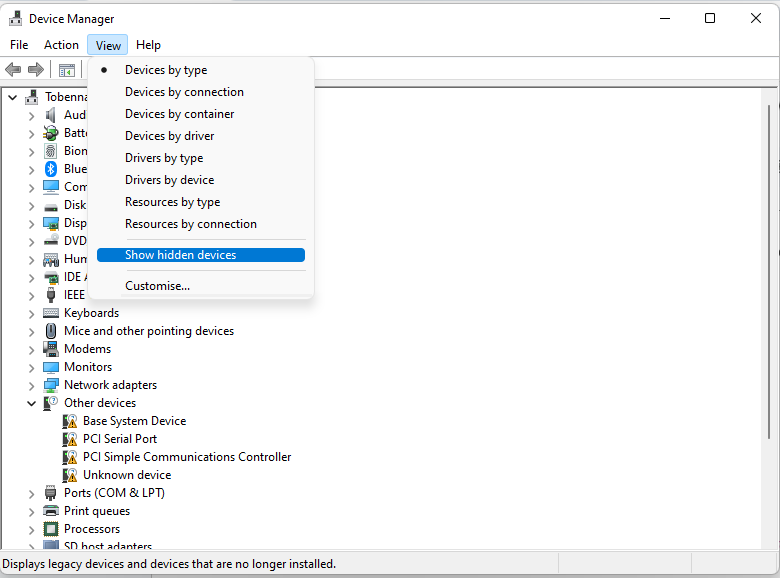Click the Unknown device warning icon
The image size is (780, 578).
[x=70, y=475]
